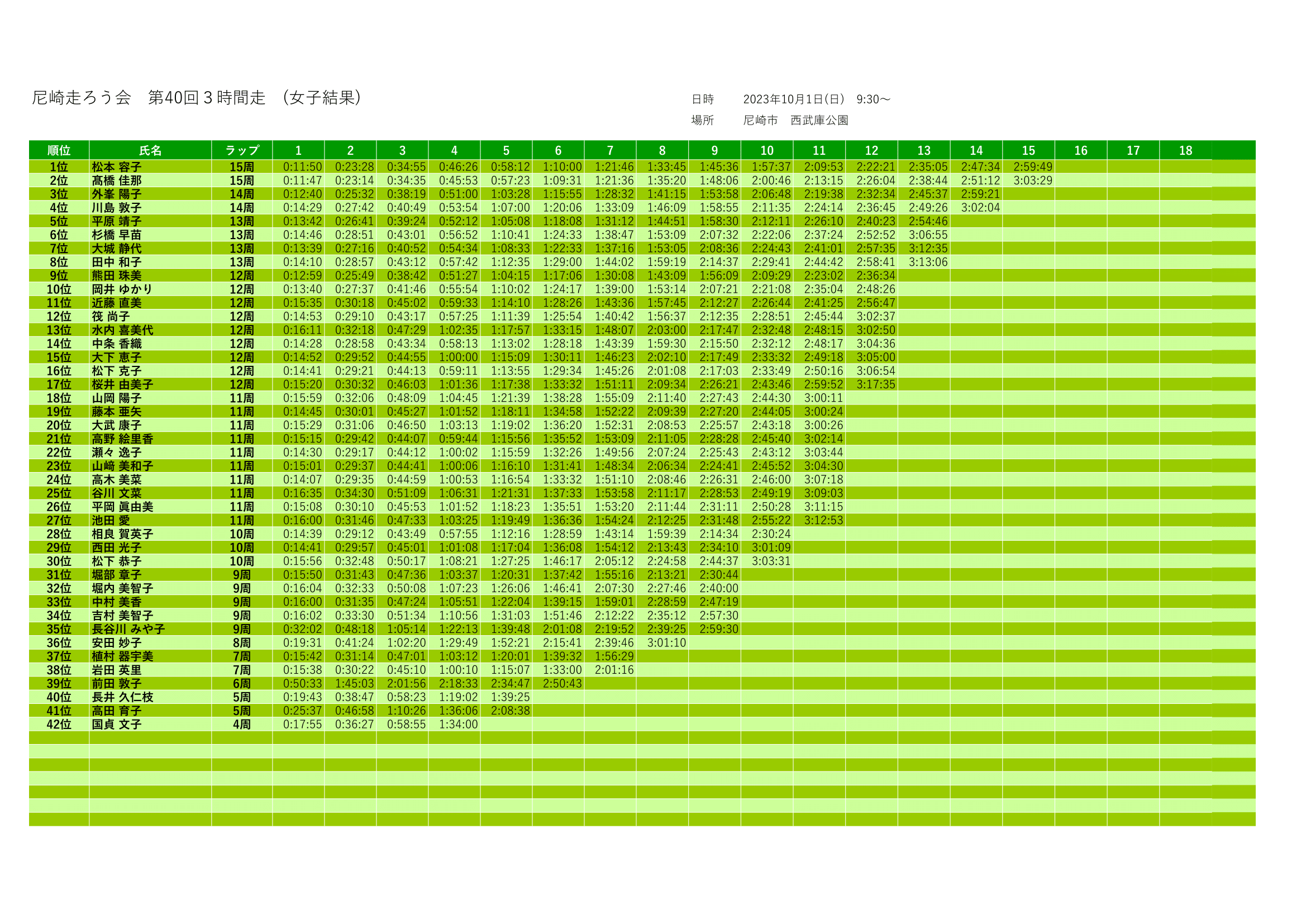Select the name 松下 恭子
Image resolution: width=1306 pixels, height=924 pixels.
117,561
